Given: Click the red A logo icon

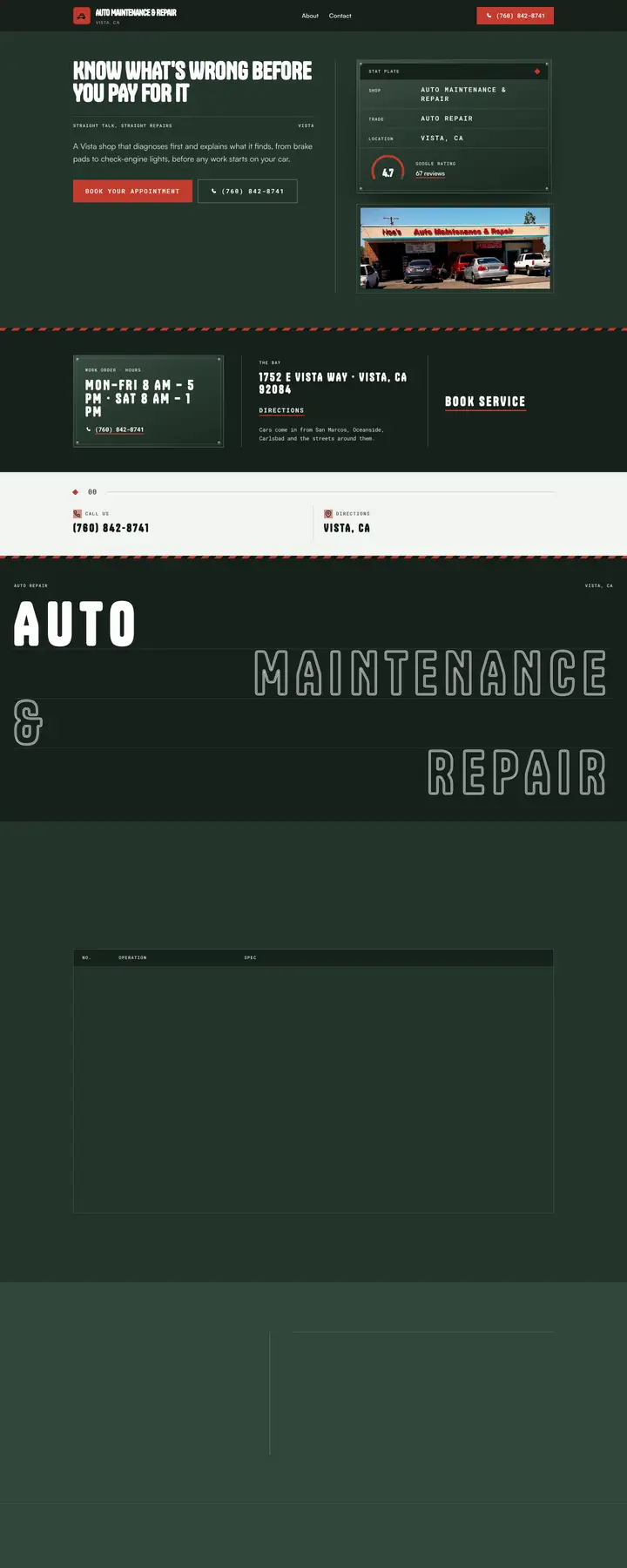Looking at the screenshot, I should click(82, 16).
